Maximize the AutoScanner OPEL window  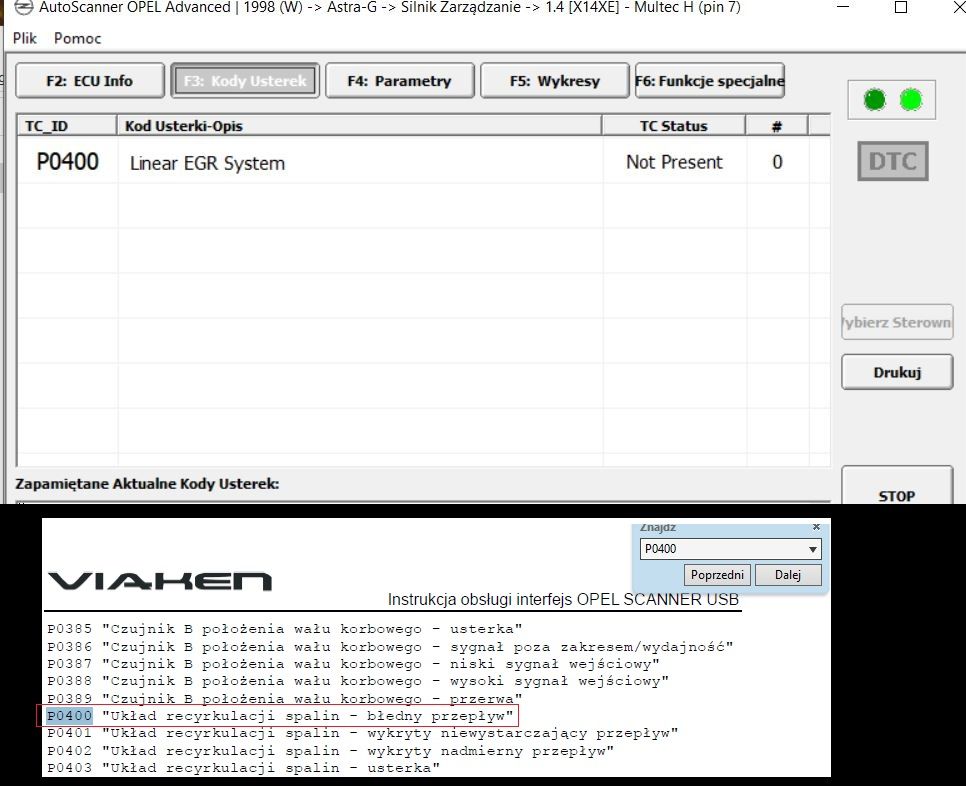click(x=901, y=7)
